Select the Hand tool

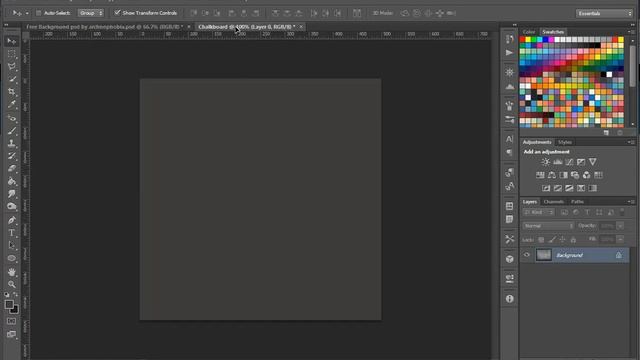(11, 272)
